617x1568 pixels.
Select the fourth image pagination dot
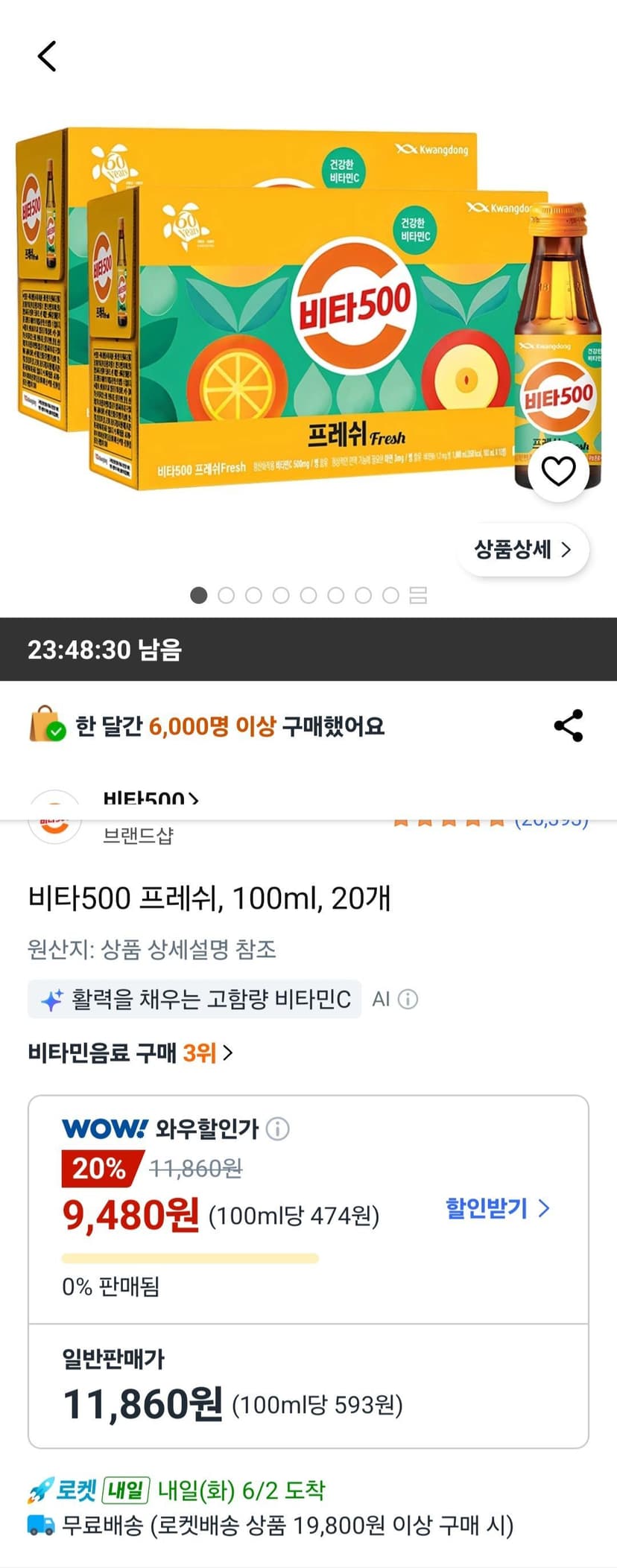(x=281, y=595)
